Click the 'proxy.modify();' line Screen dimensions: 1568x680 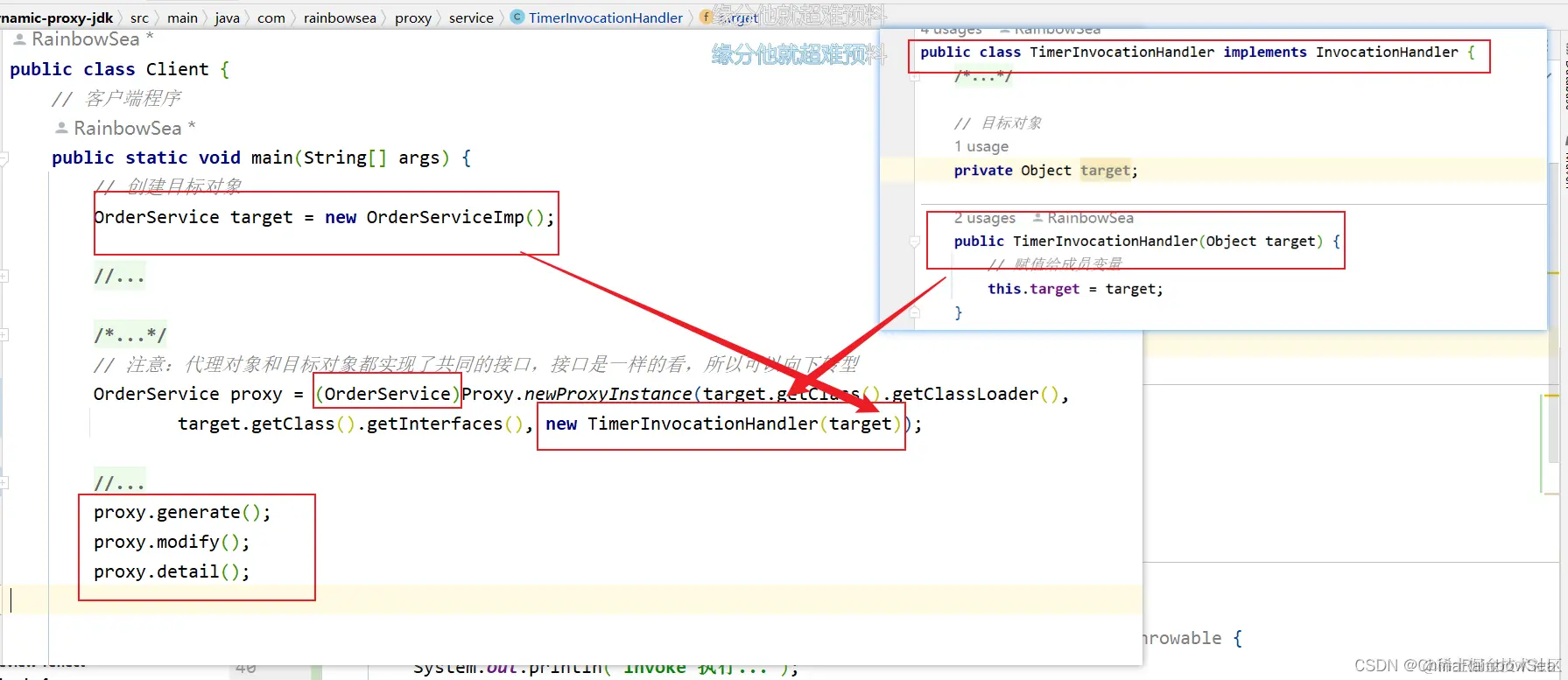pyautogui.click(x=172, y=542)
